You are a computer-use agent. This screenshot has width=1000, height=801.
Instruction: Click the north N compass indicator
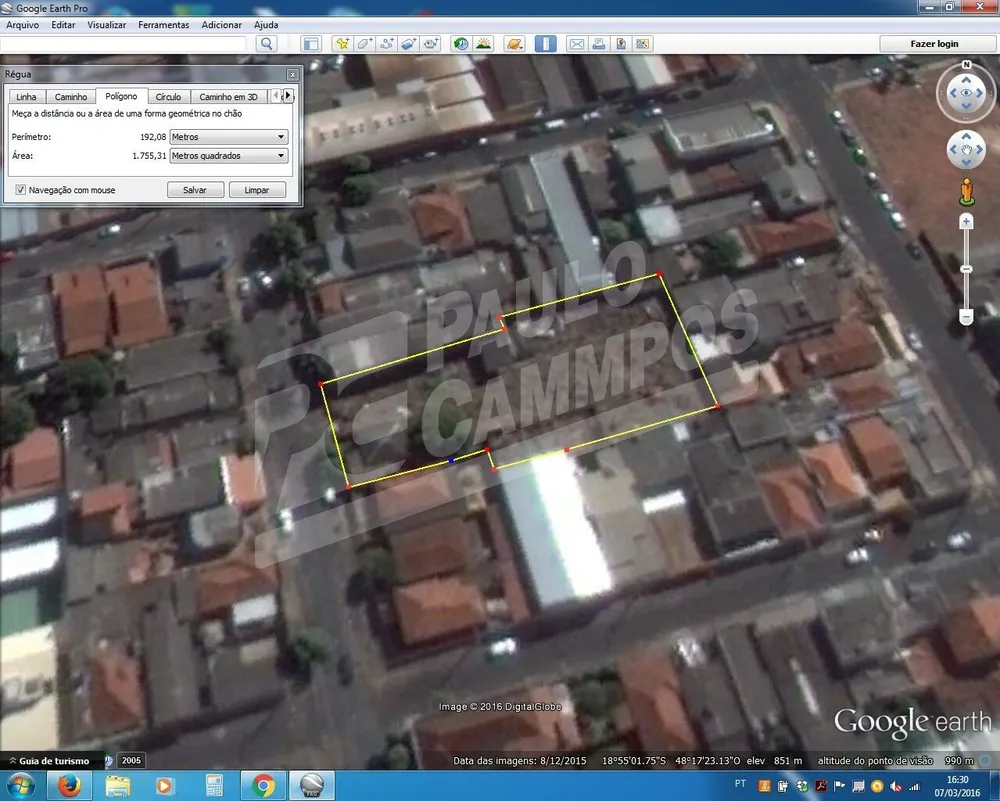[x=966, y=64]
